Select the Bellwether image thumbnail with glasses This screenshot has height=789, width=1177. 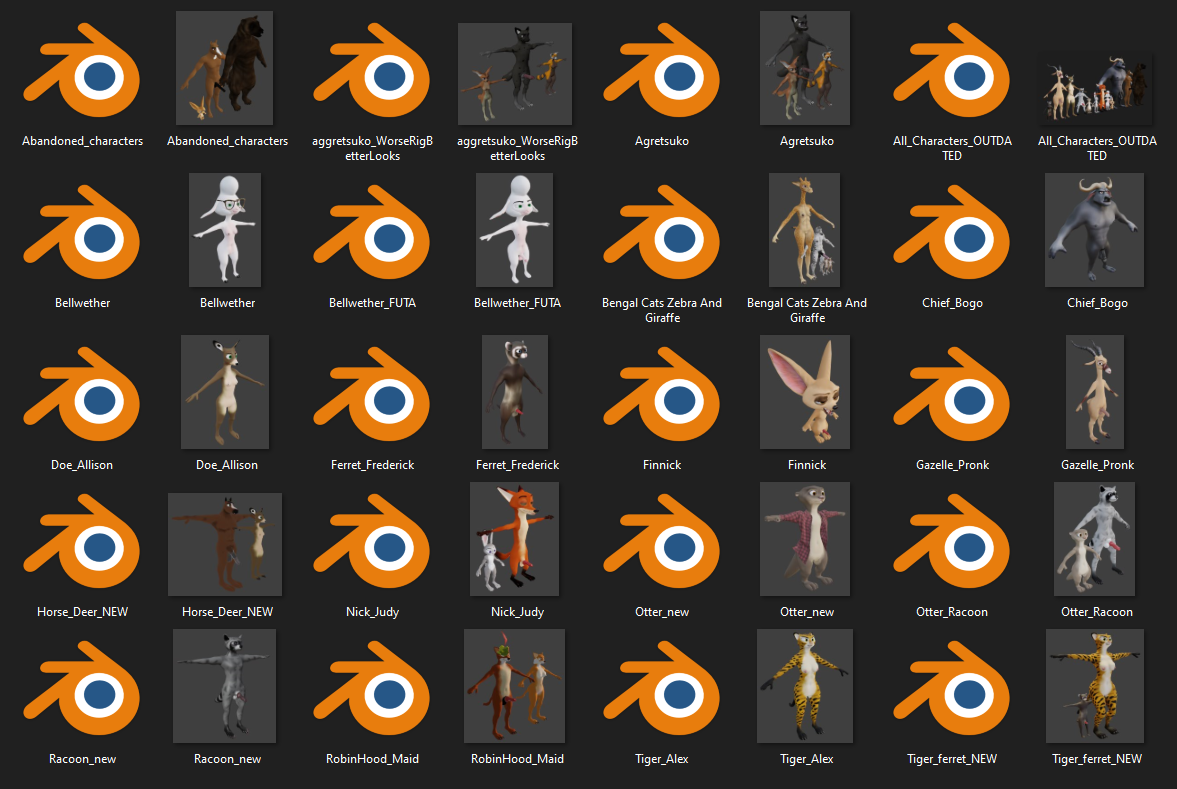point(225,230)
